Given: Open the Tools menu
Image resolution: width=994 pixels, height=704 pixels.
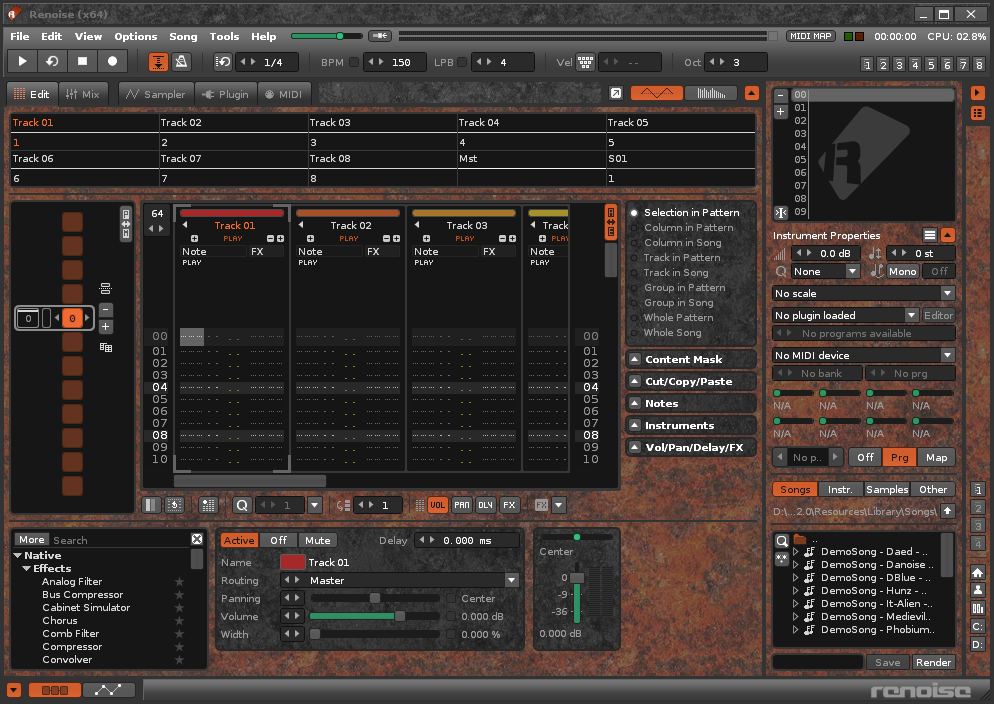Looking at the screenshot, I should (224, 36).
